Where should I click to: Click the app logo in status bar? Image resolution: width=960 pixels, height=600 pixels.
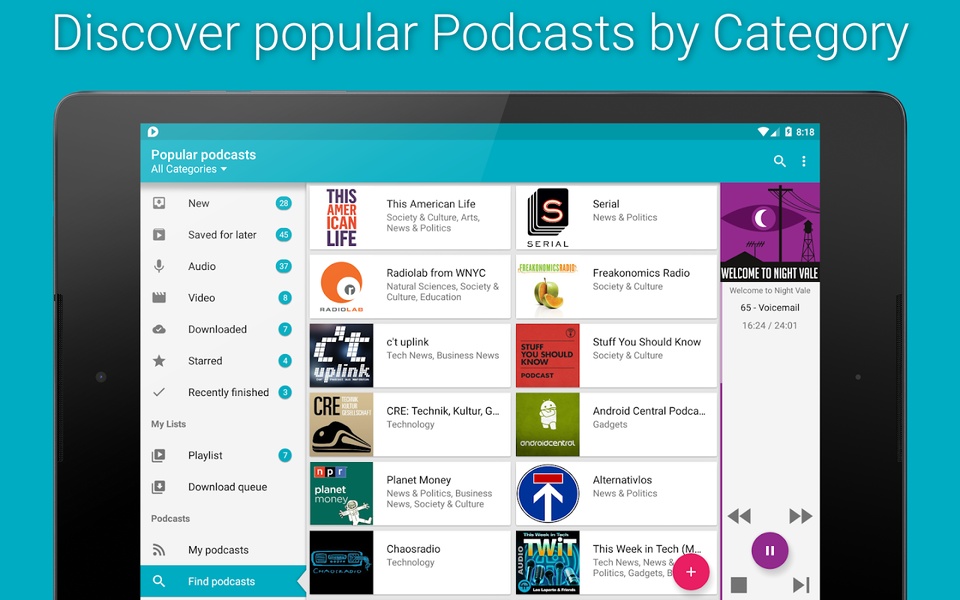point(153,132)
